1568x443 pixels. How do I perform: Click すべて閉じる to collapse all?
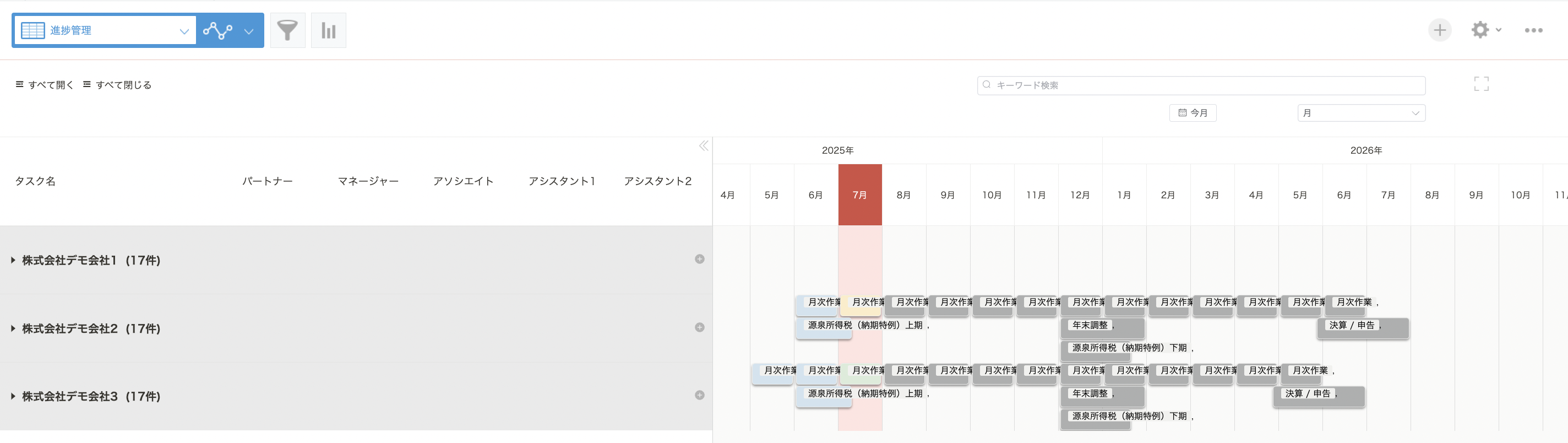117,85
